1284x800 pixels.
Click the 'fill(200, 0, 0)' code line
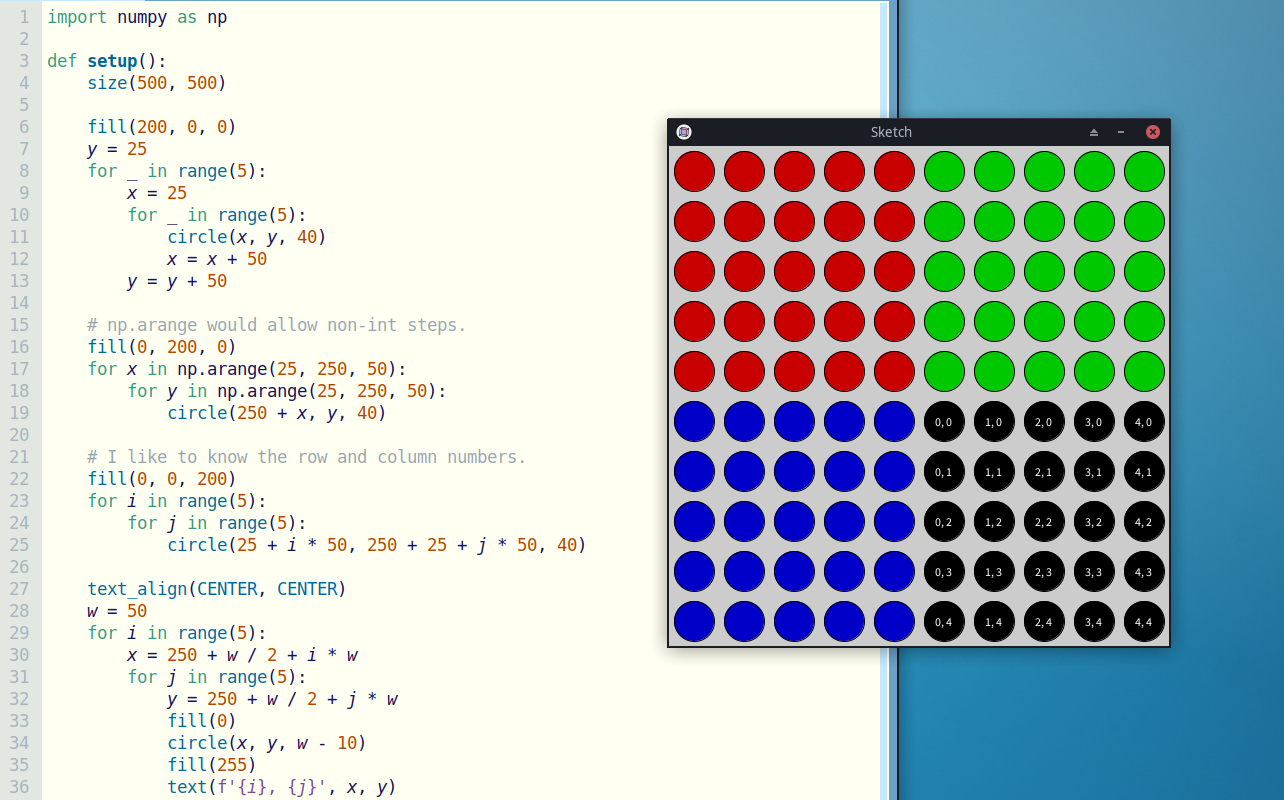pyautogui.click(x=162, y=127)
